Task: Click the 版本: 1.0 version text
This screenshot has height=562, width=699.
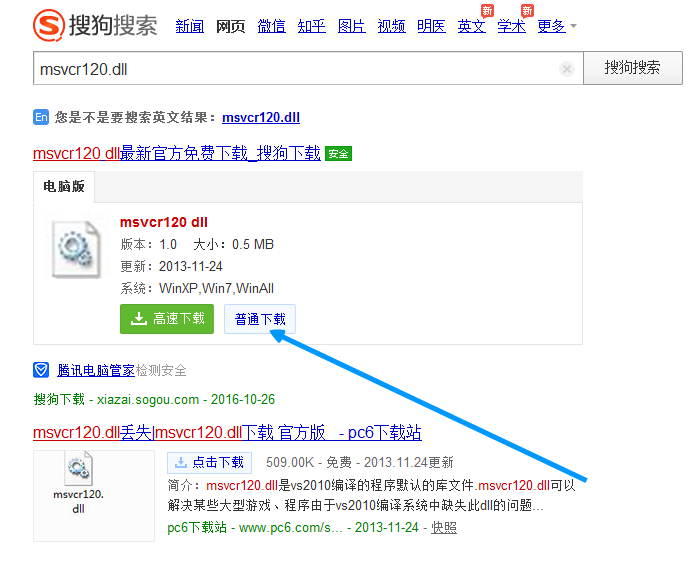Action: click(148, 244)
